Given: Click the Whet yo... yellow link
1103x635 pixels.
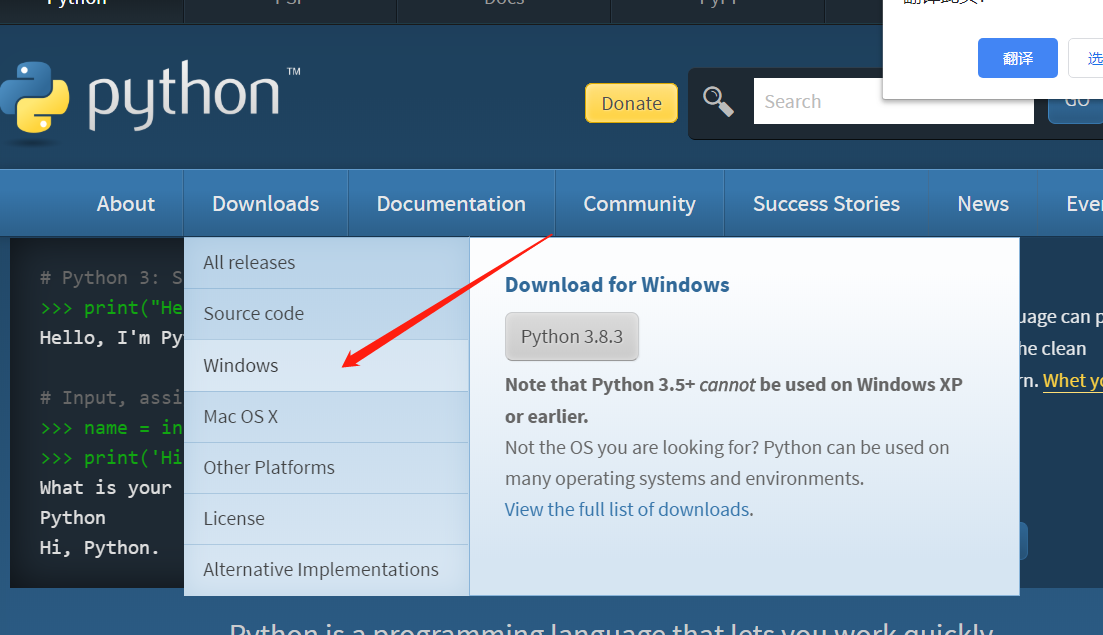Looking at the screenshot, I should point(1072,380).
